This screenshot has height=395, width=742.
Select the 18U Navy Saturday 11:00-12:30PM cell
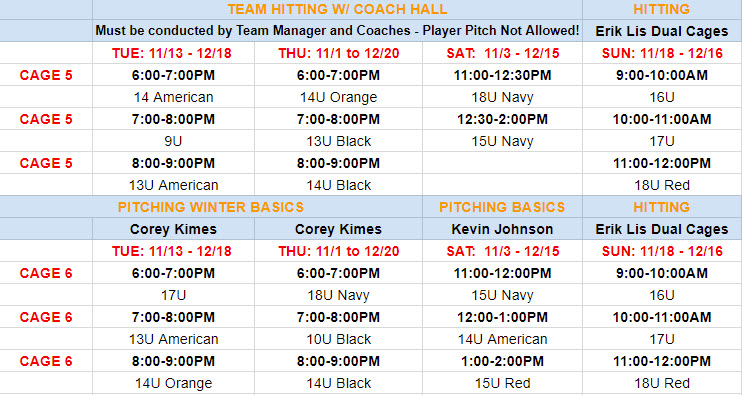(502, 97)
